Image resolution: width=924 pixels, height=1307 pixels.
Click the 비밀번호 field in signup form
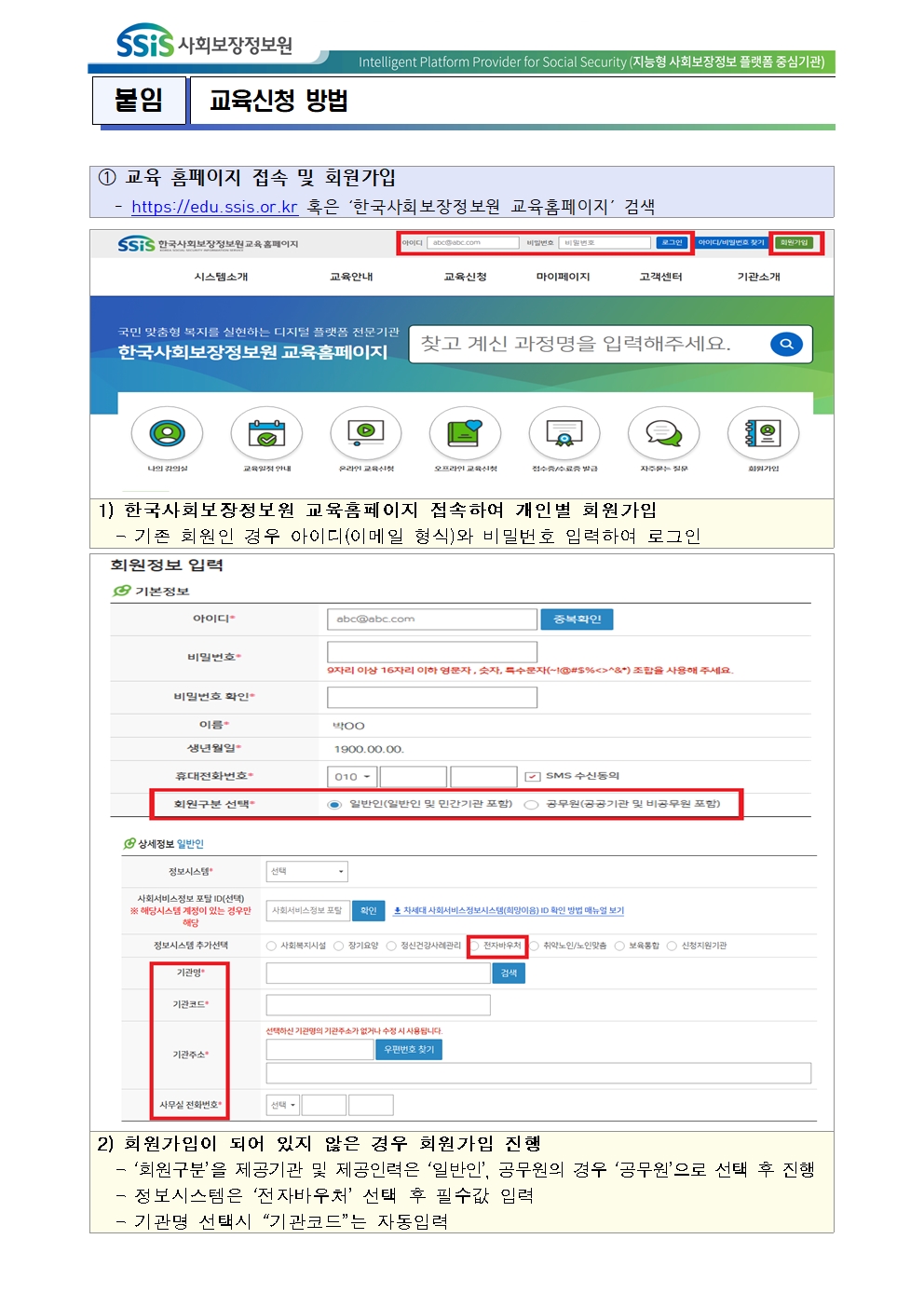[x=432, y=652]
